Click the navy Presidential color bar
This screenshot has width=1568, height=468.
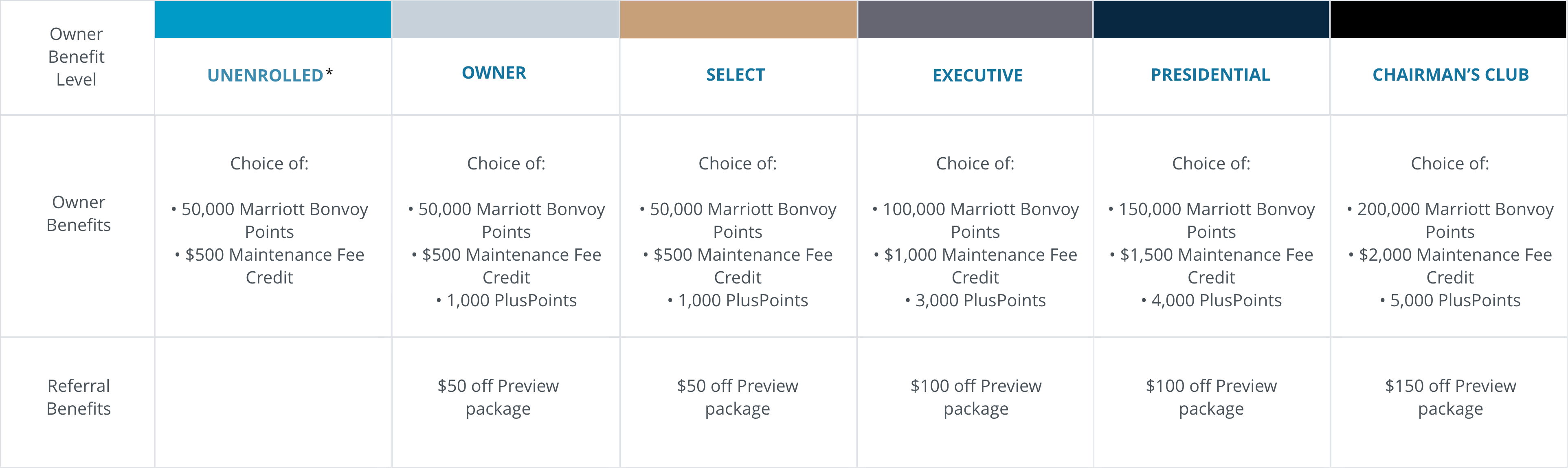point(1211,20)
